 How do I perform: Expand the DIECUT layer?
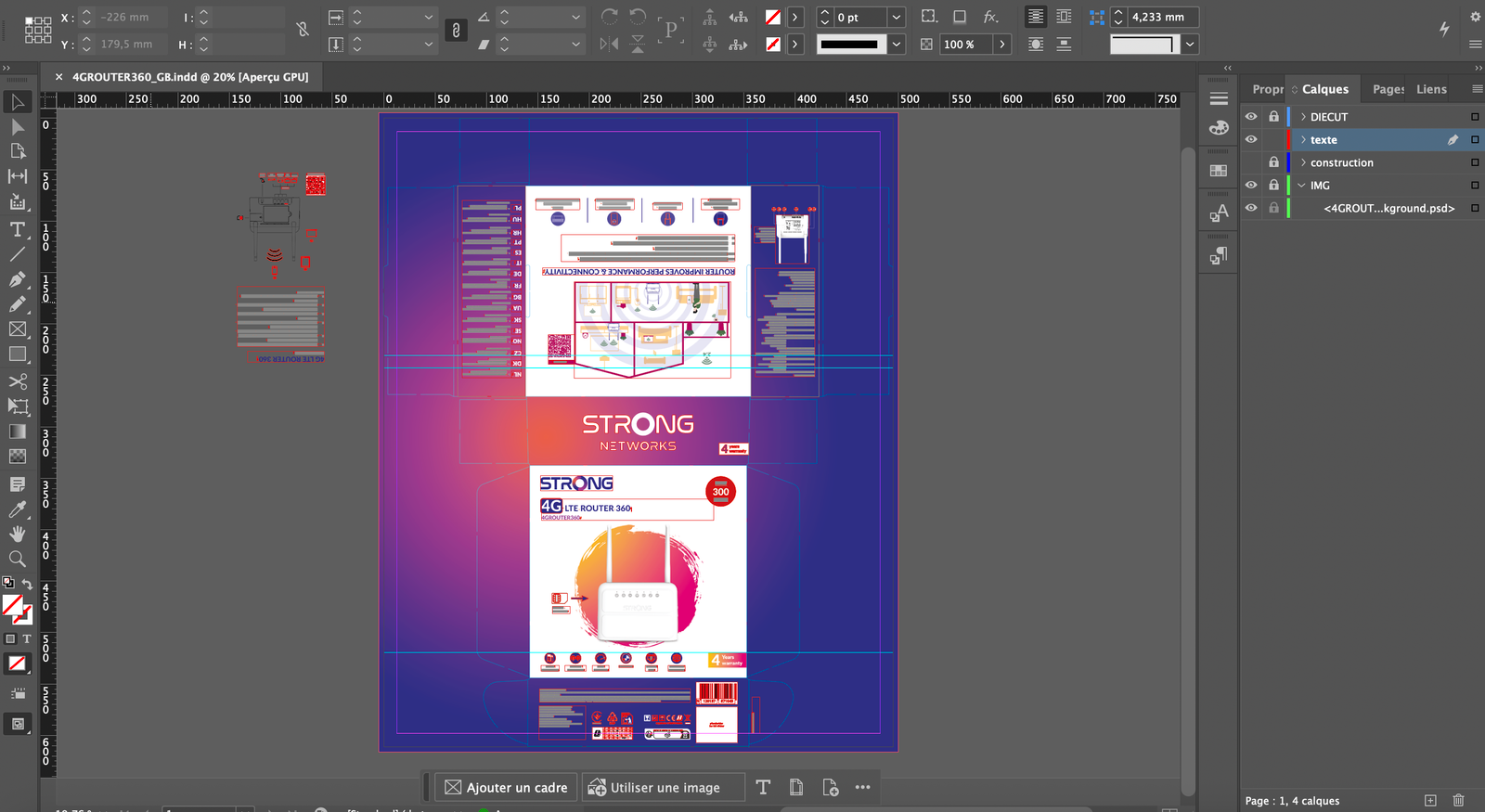(x=1303, y=117)
